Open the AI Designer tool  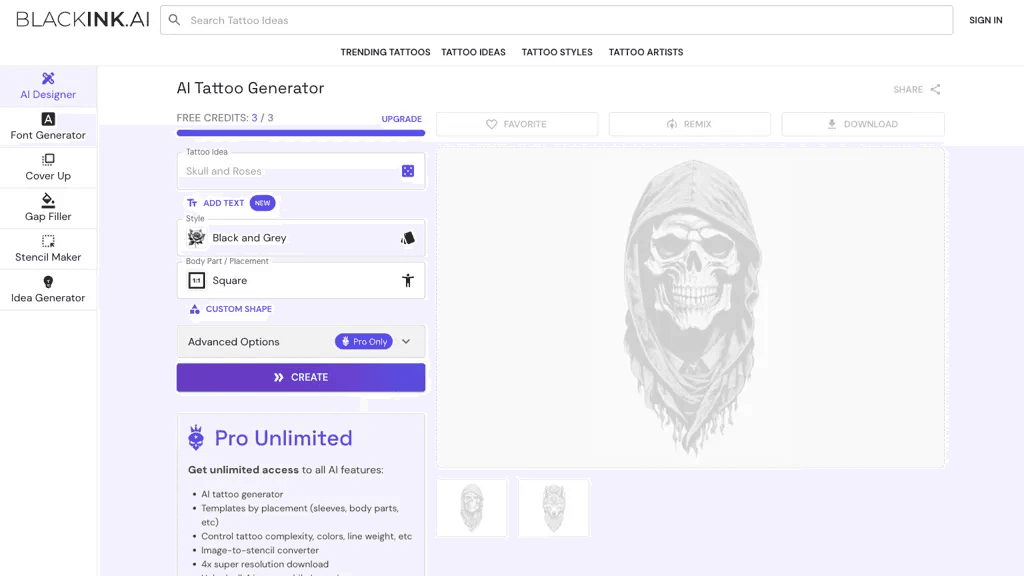click(48, 86)
